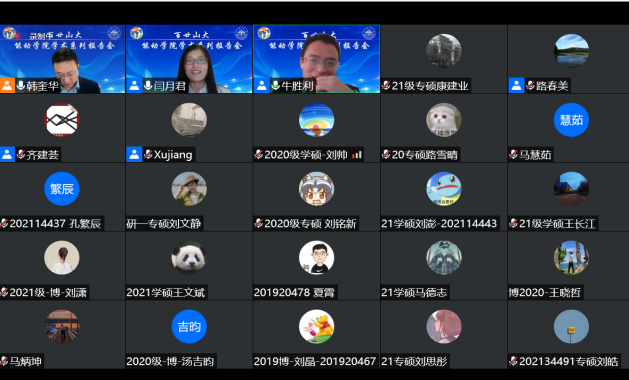
Task: Click the blue 繁辰 avatar circle
Action: pyautogui.click(x=62, y=189)
